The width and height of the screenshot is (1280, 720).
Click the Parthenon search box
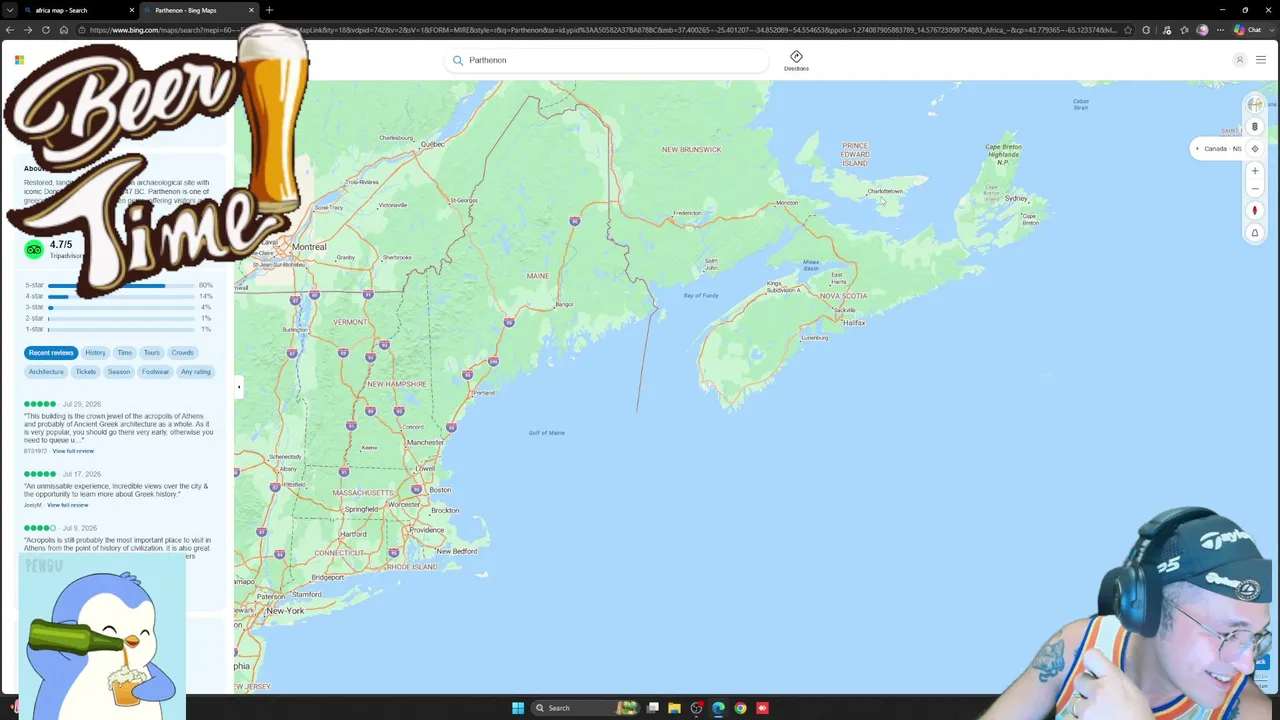coord(607,60)
